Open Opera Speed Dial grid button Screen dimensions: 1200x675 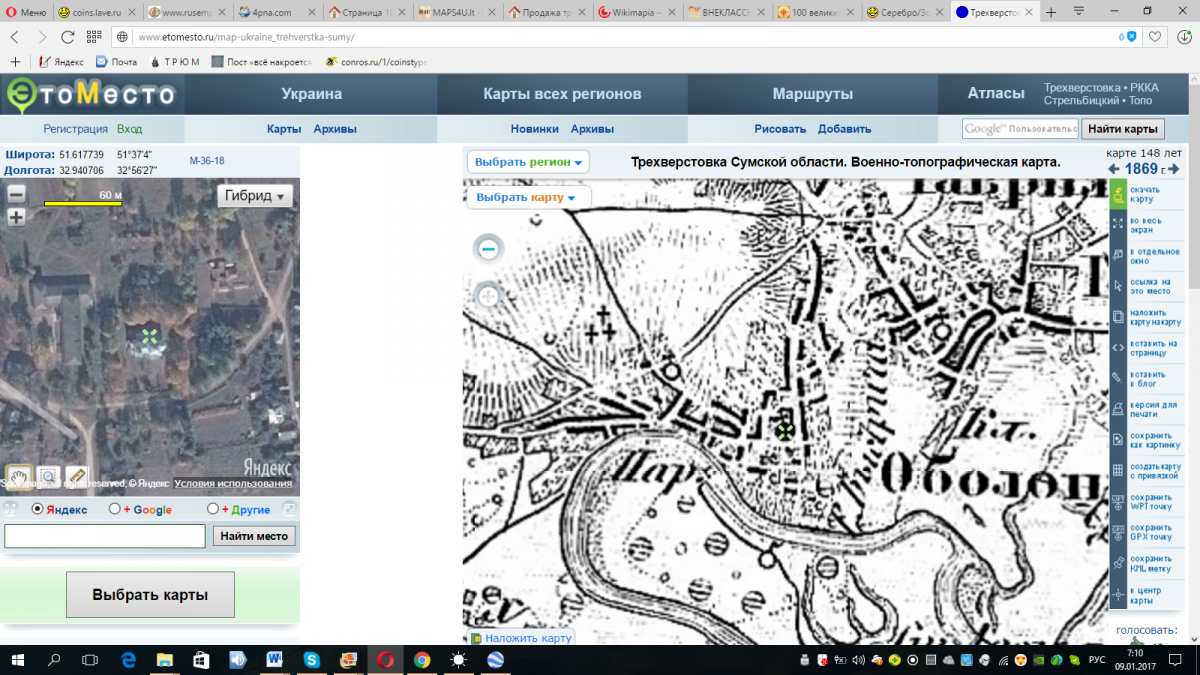tap(93, 36)
